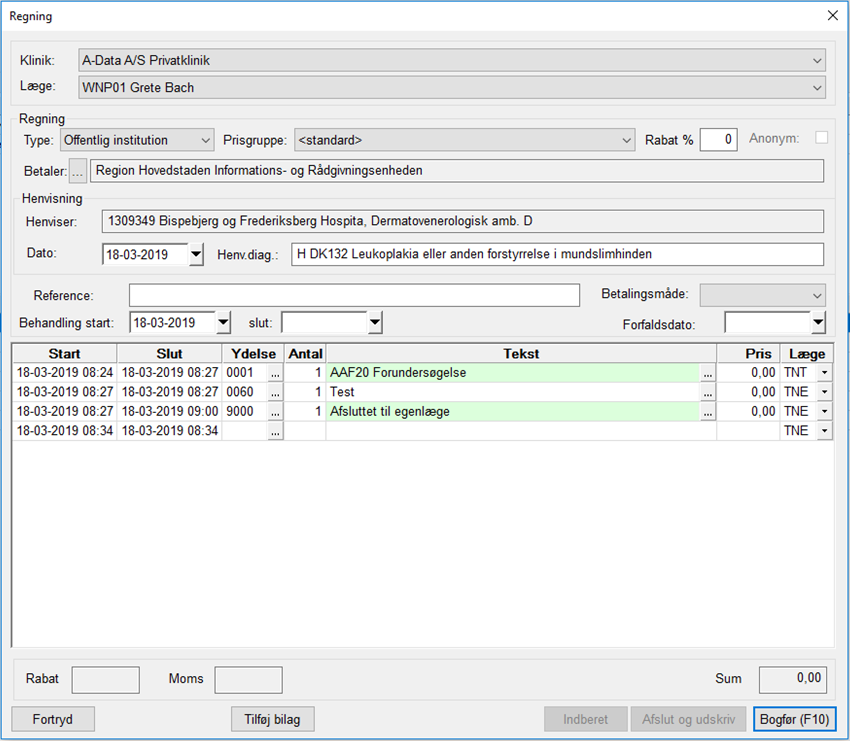Click the Fortryd button
The image size is (850, 741).
coord(53,719)
